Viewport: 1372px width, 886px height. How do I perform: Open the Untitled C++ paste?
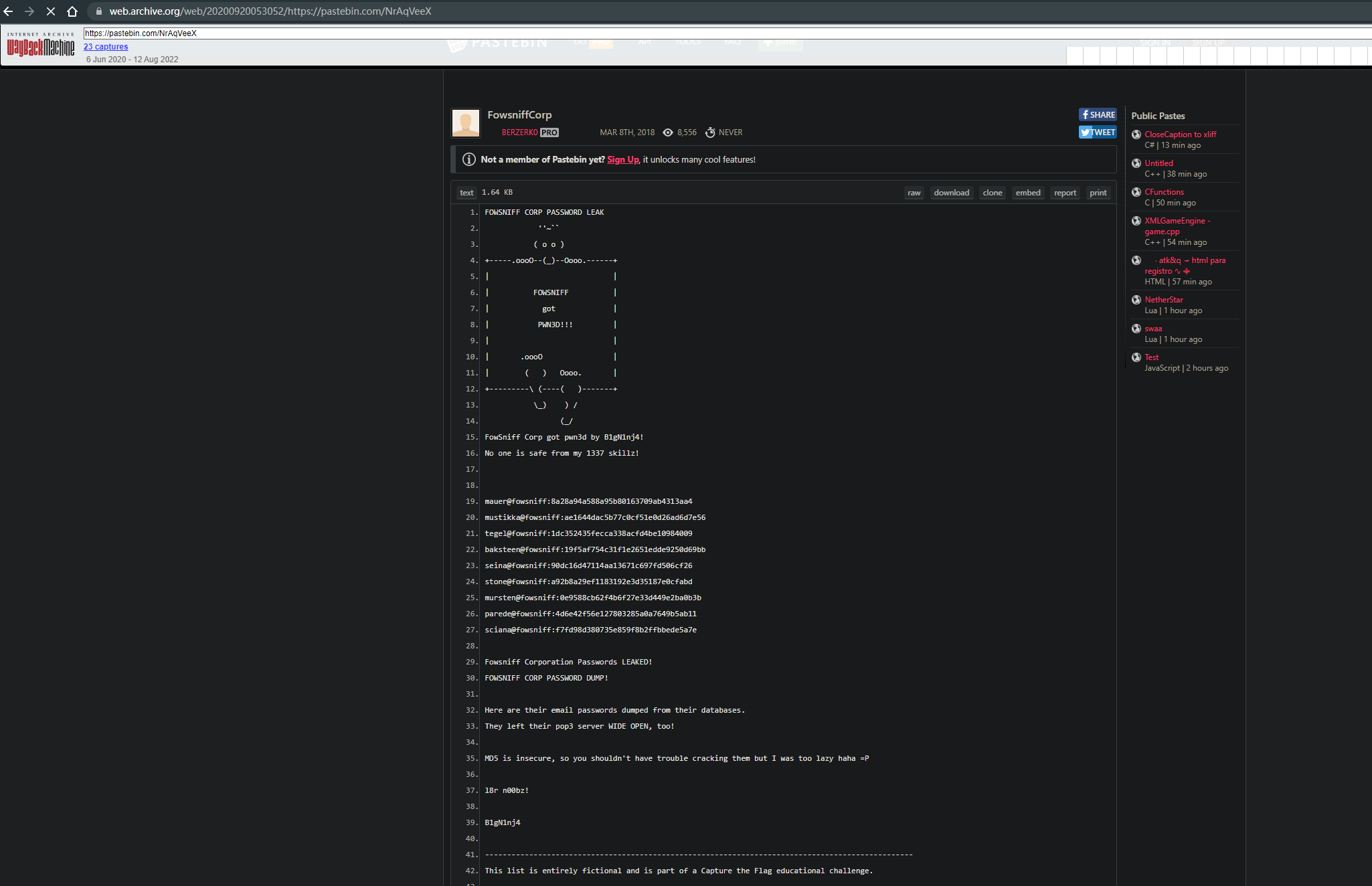pos(1159,163)
